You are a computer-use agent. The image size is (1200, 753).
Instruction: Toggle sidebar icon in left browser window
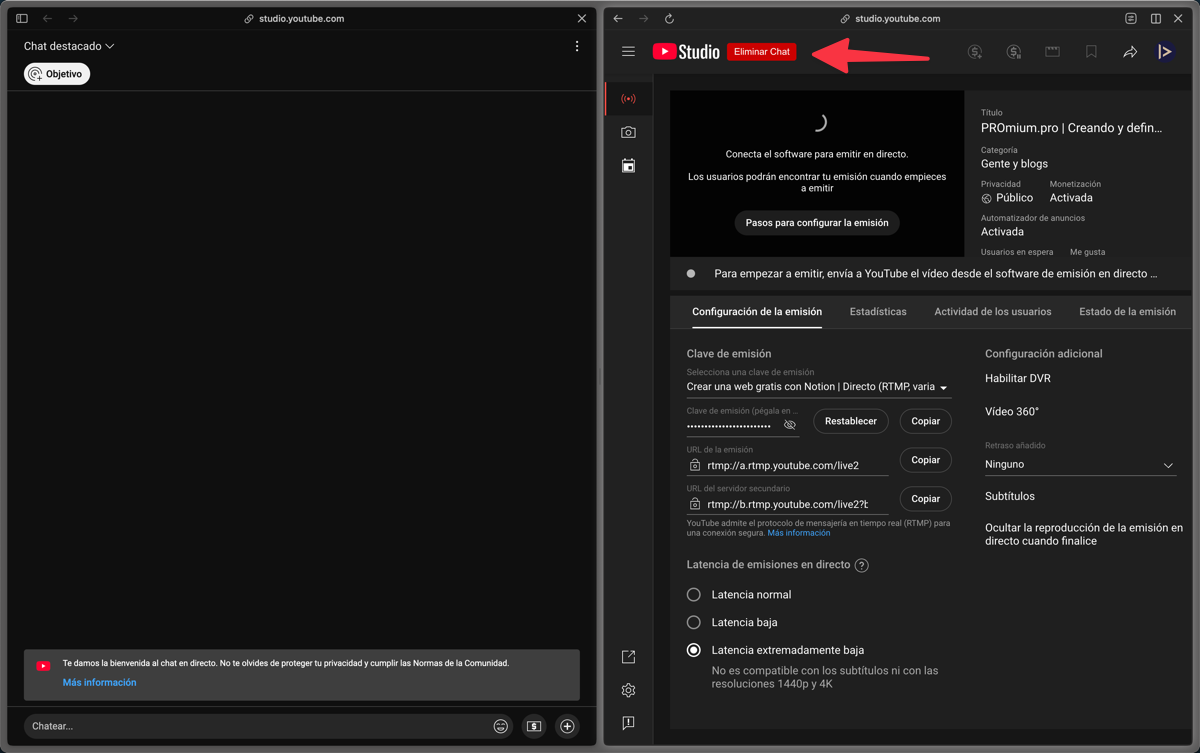(x=22, y=18)
